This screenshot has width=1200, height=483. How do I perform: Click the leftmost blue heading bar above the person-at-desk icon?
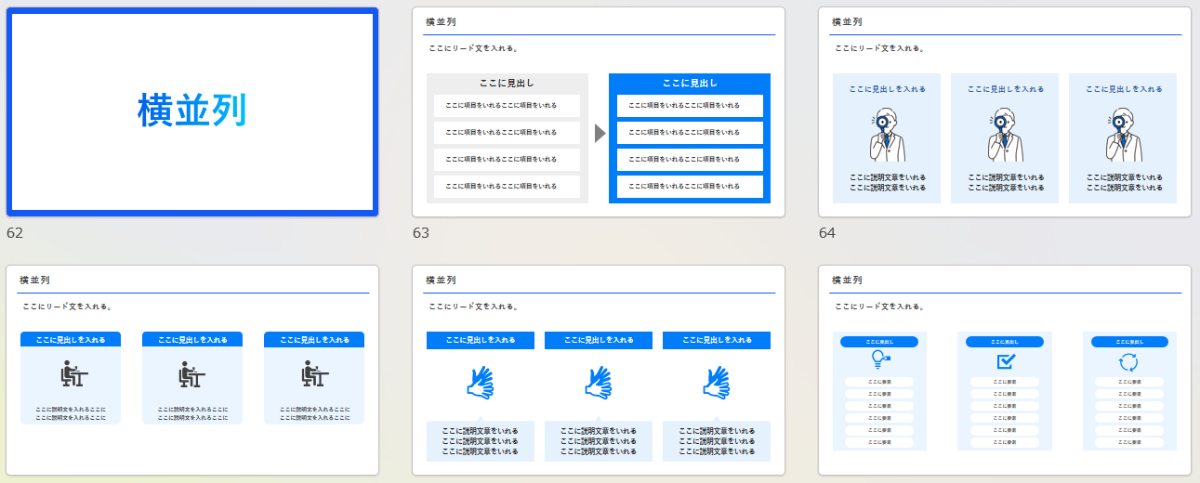point(71,340)
